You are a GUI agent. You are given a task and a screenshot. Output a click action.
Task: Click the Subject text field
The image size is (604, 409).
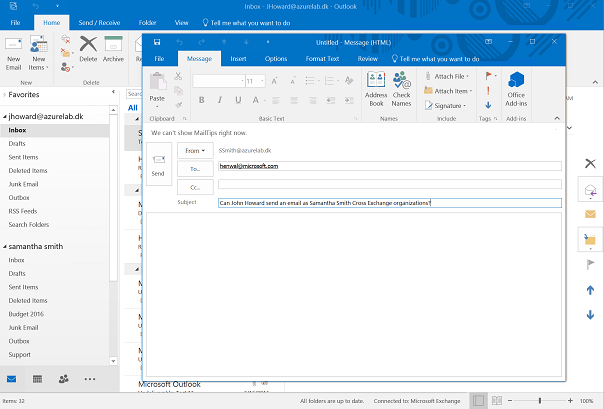(x=390, y=203)
